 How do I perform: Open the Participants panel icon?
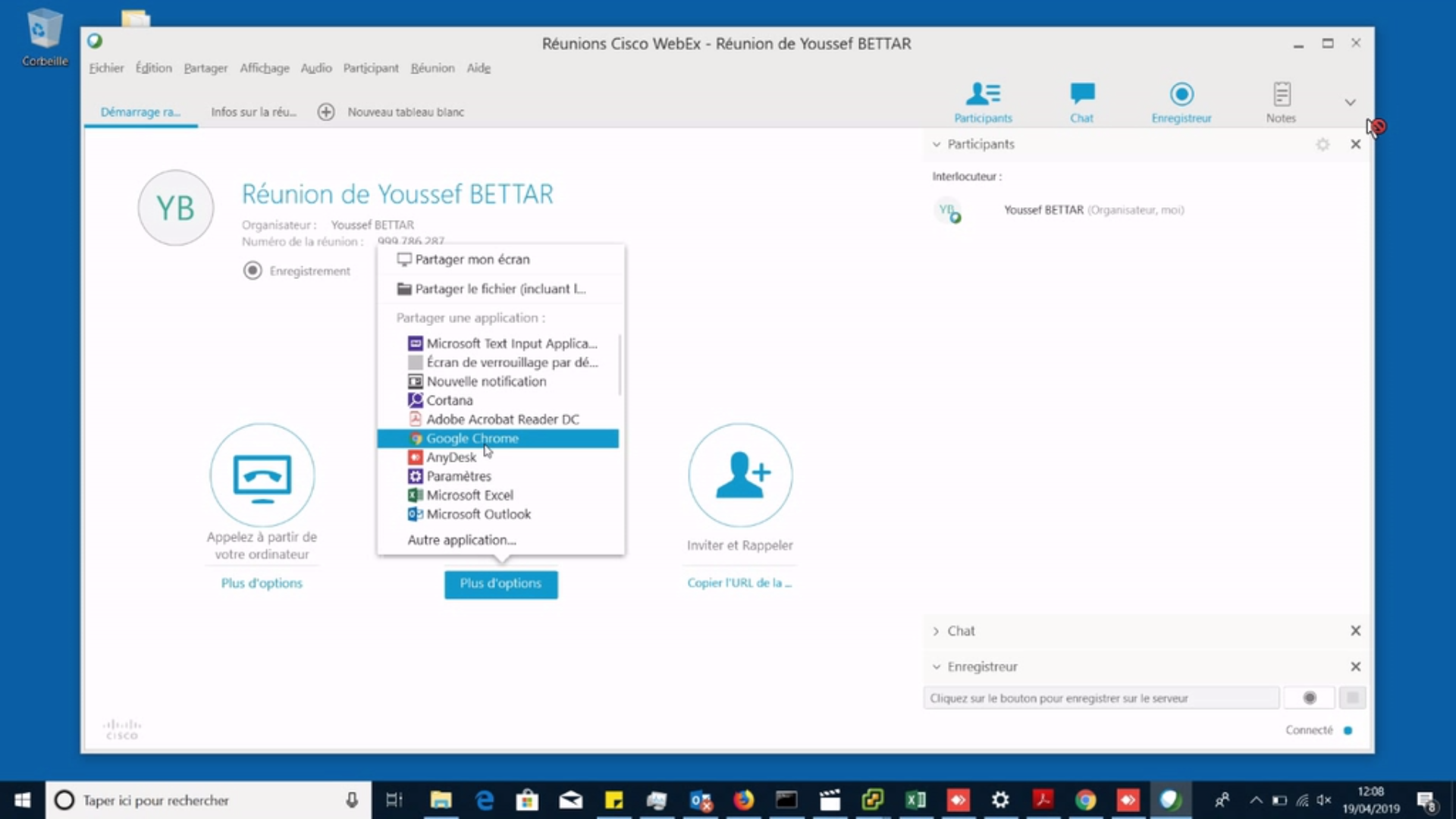pyautogui.click(x=983, y=95)
